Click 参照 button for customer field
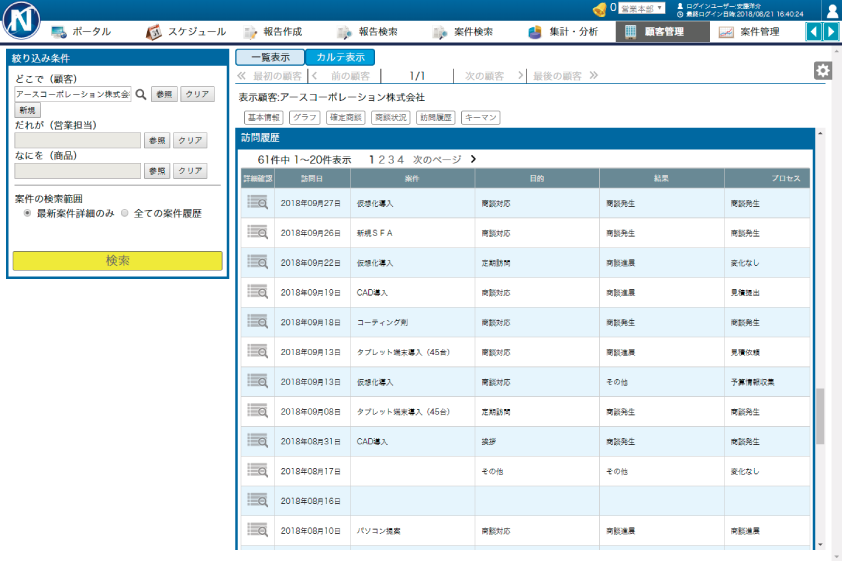Viewport: 842px width, 561px height. pyautogui.click(x=164, y=94)
